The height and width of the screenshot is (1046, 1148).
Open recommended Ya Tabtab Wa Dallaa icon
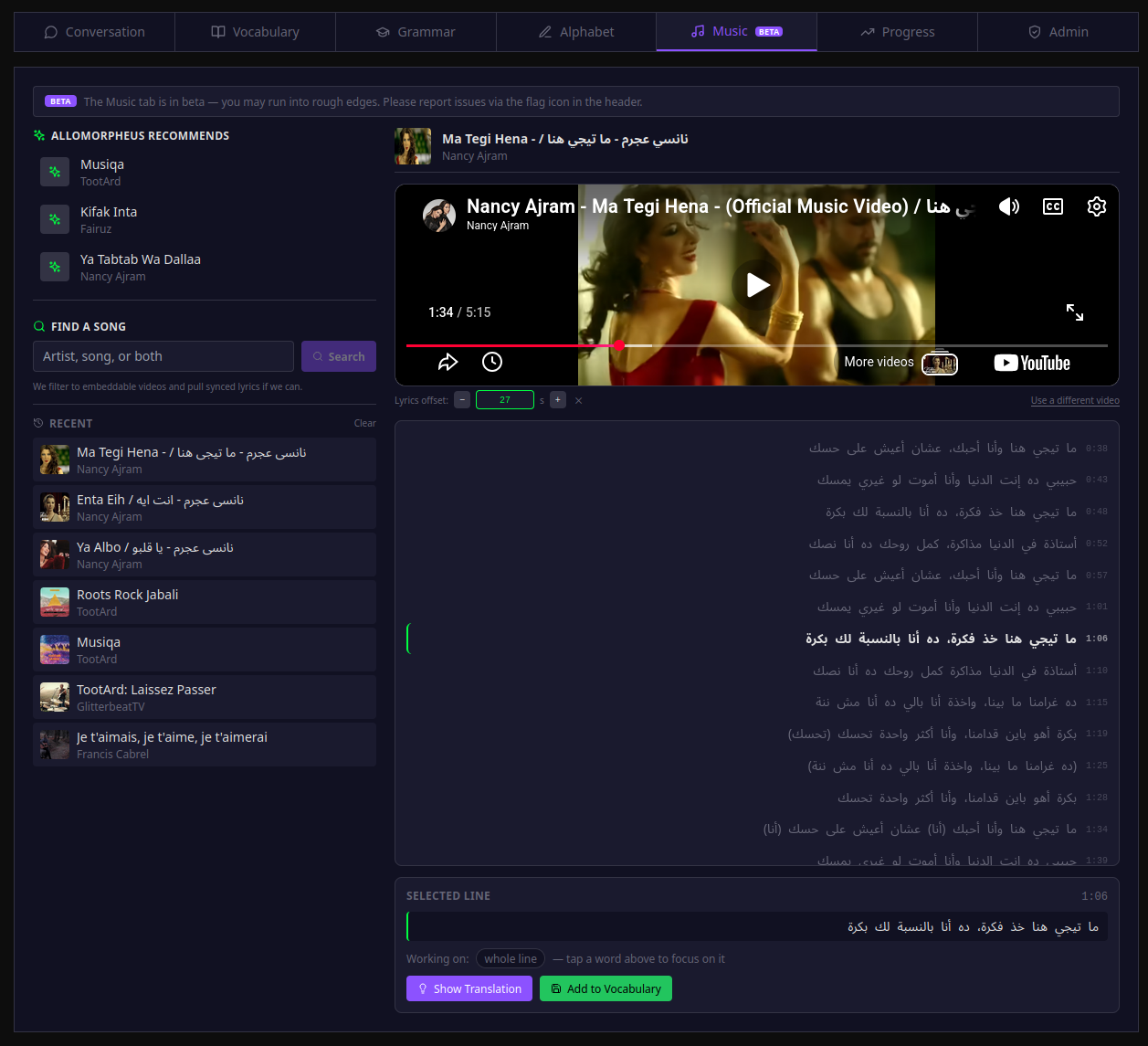[55, 267]
